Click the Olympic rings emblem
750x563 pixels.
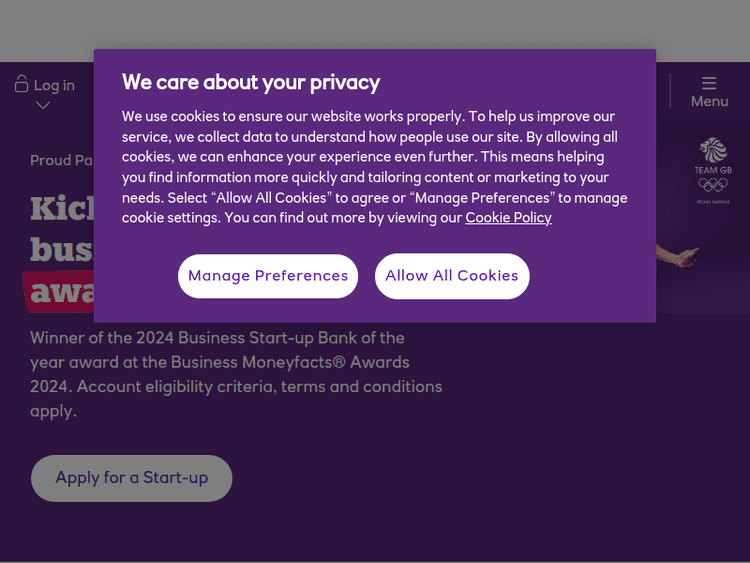[x=713, y=184]
